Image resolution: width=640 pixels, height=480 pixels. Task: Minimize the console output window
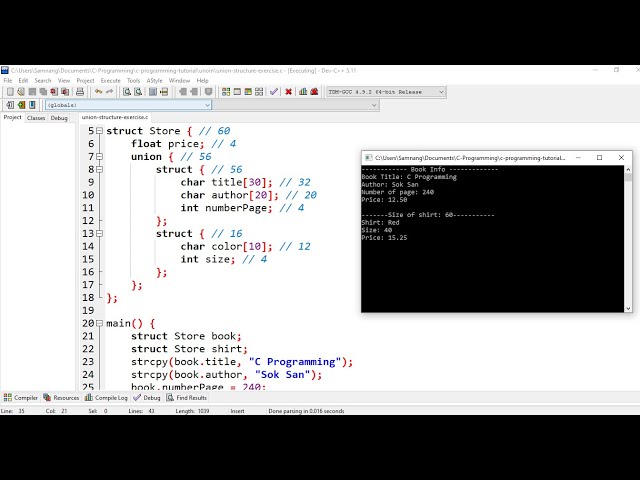[578, 158]
